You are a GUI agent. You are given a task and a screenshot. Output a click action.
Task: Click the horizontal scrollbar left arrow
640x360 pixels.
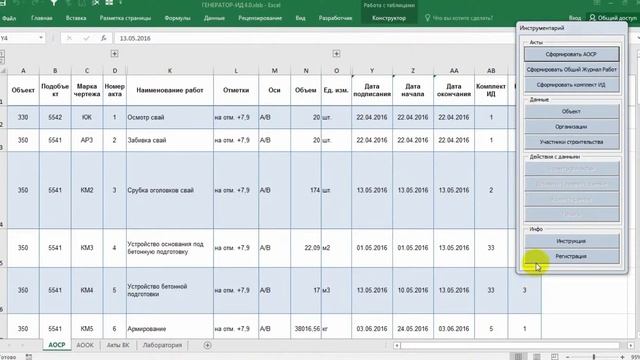tap(397, 346)
